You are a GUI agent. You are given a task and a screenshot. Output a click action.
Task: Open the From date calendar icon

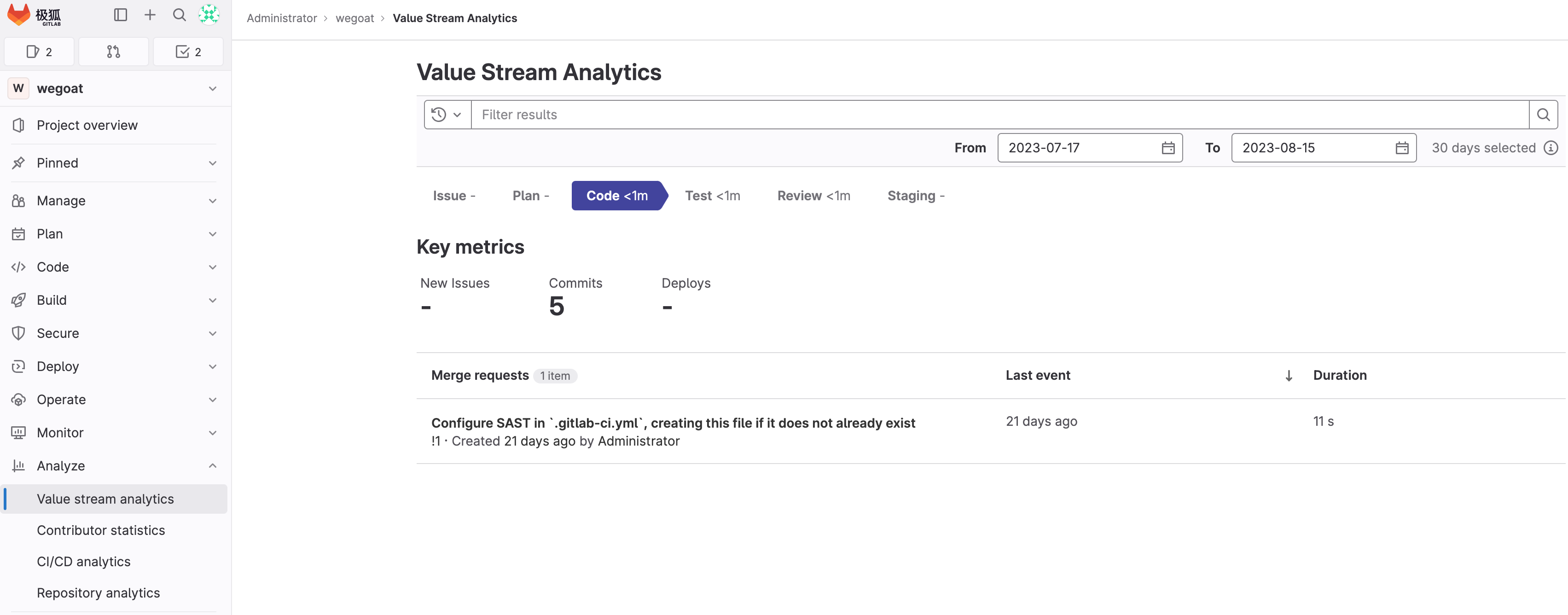click(1167, 148)
